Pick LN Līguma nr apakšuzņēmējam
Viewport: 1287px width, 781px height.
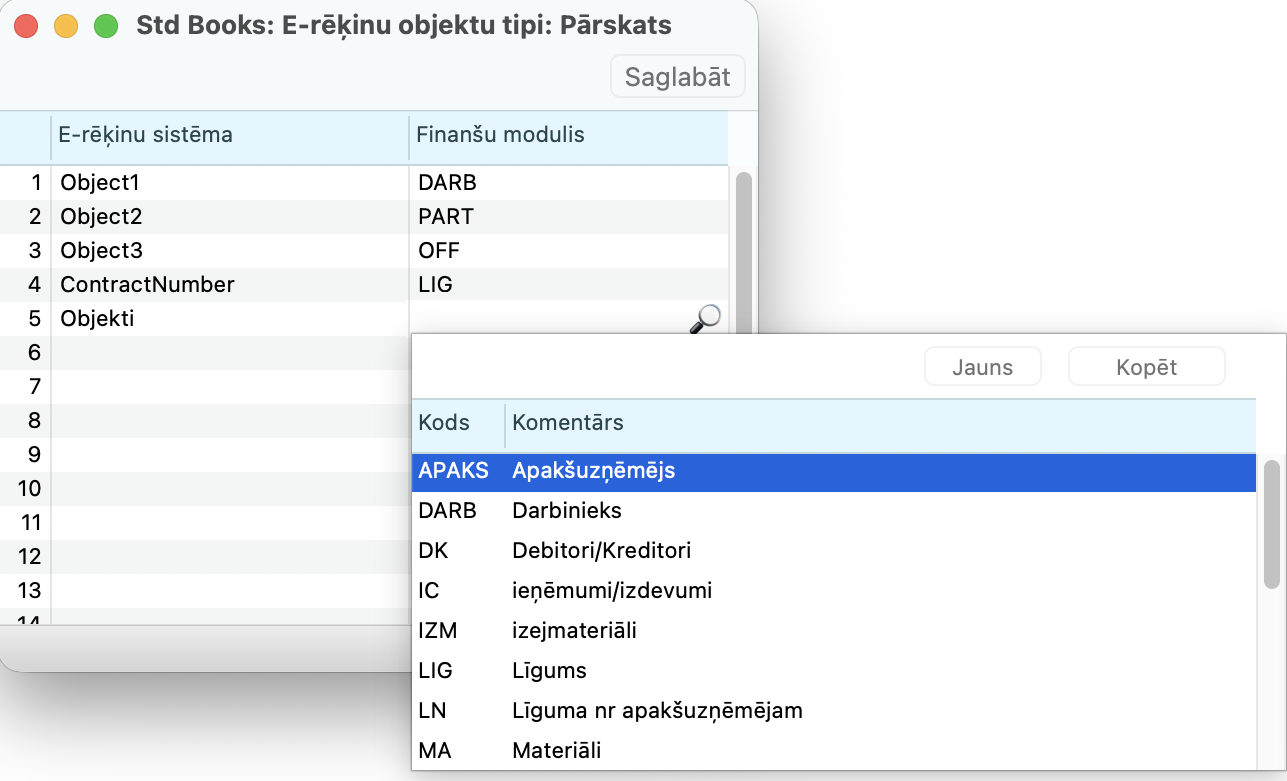point(833,711)
